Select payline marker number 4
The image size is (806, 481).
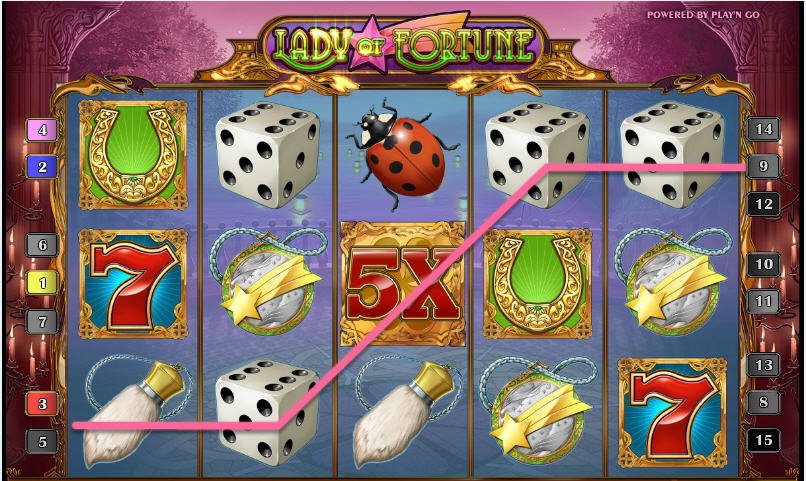click(42, 130)
